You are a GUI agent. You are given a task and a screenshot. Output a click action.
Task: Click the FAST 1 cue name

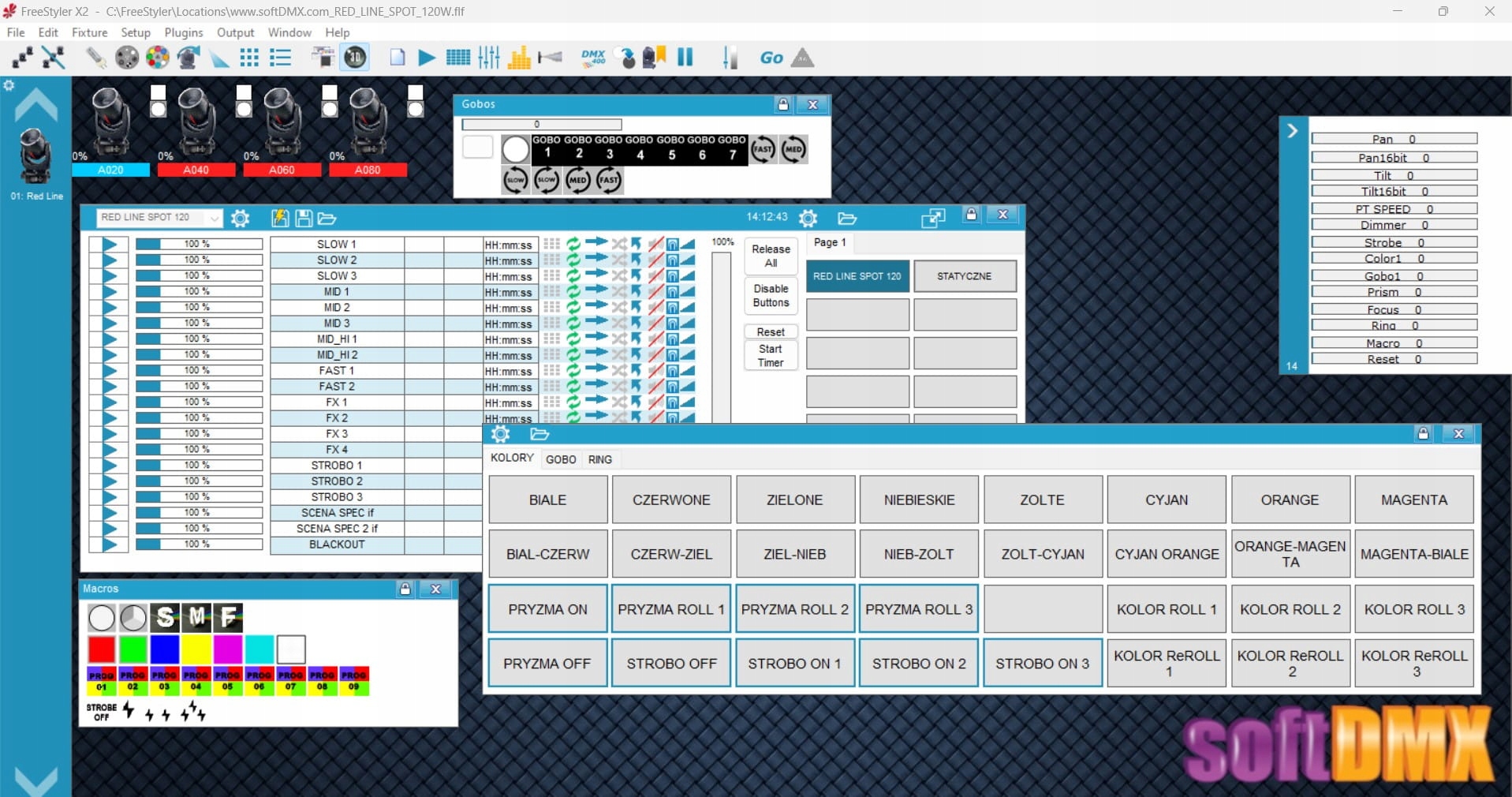(x=337, y=370)
